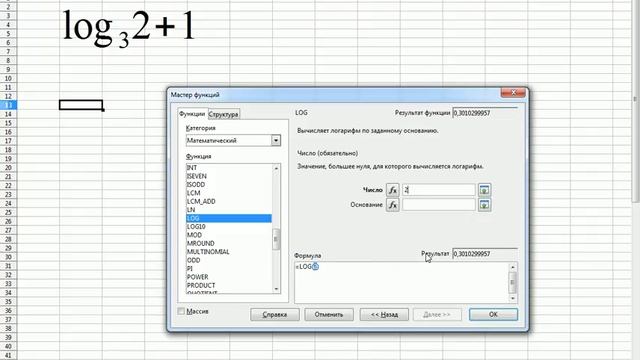Click the formula box scroll up arrow
640x360 pixels.
(513, 267)
